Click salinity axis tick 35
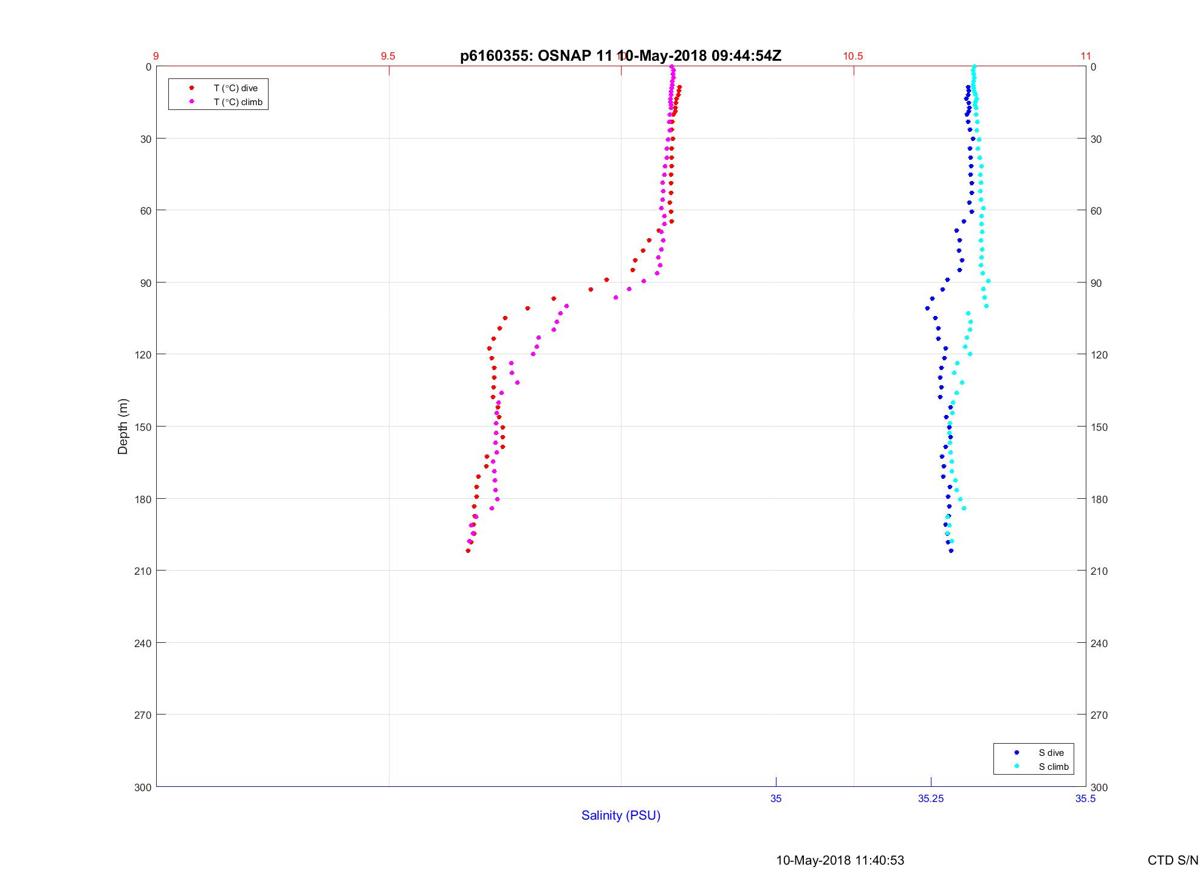 776,799
